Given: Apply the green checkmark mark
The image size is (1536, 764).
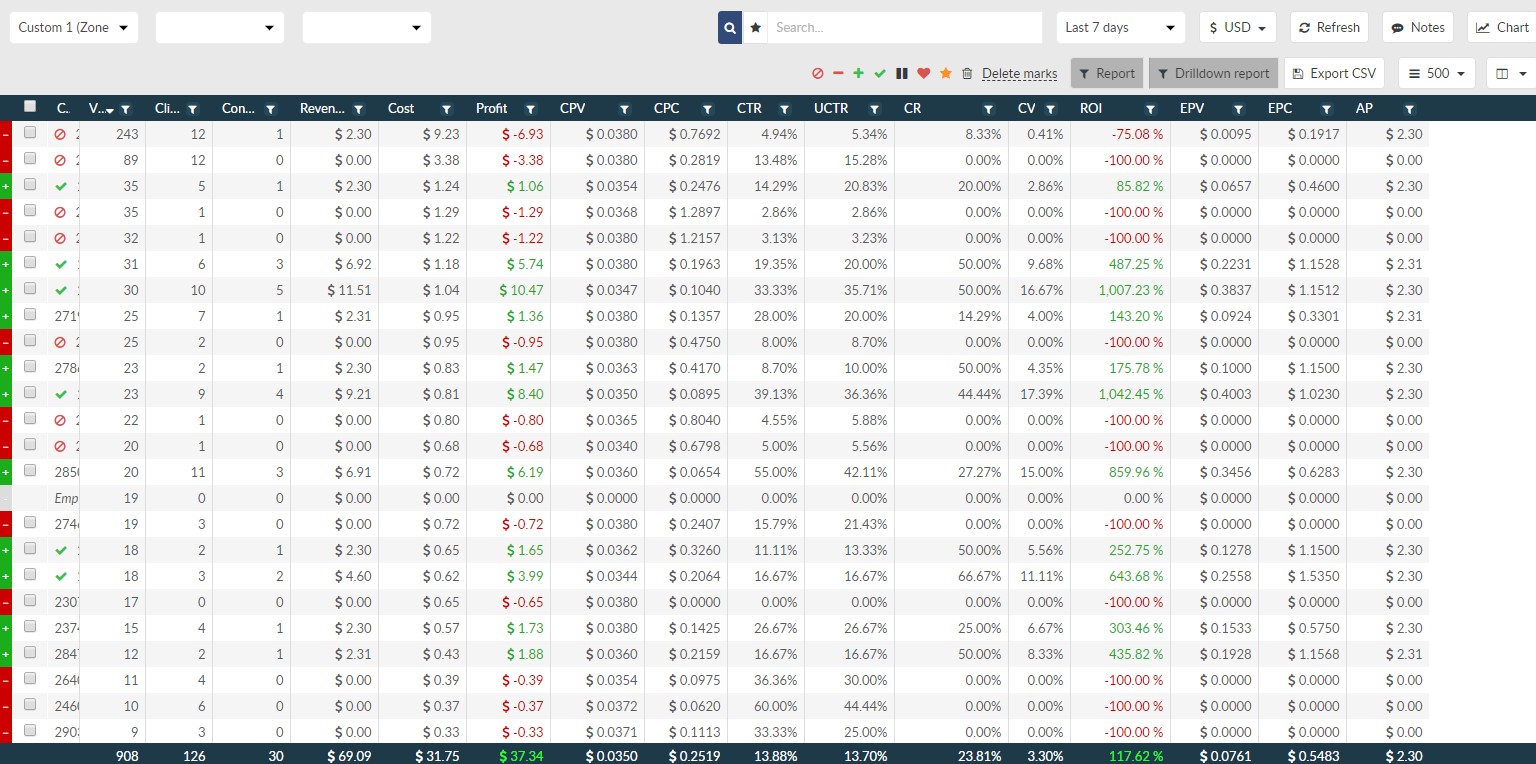Looking at the screenshot, I should (880, 74).
